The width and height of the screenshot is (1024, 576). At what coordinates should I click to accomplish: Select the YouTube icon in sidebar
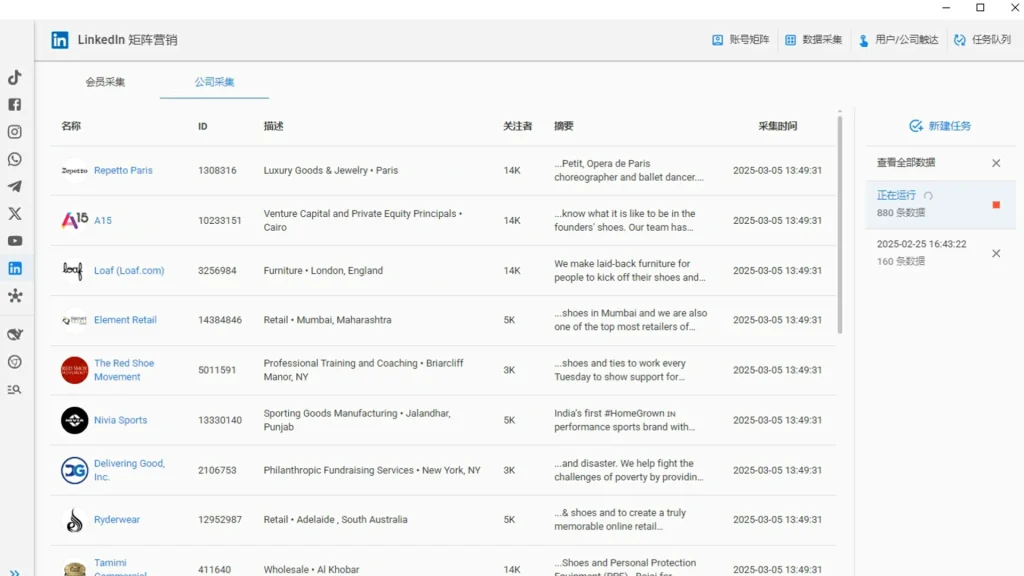[14, 240]
